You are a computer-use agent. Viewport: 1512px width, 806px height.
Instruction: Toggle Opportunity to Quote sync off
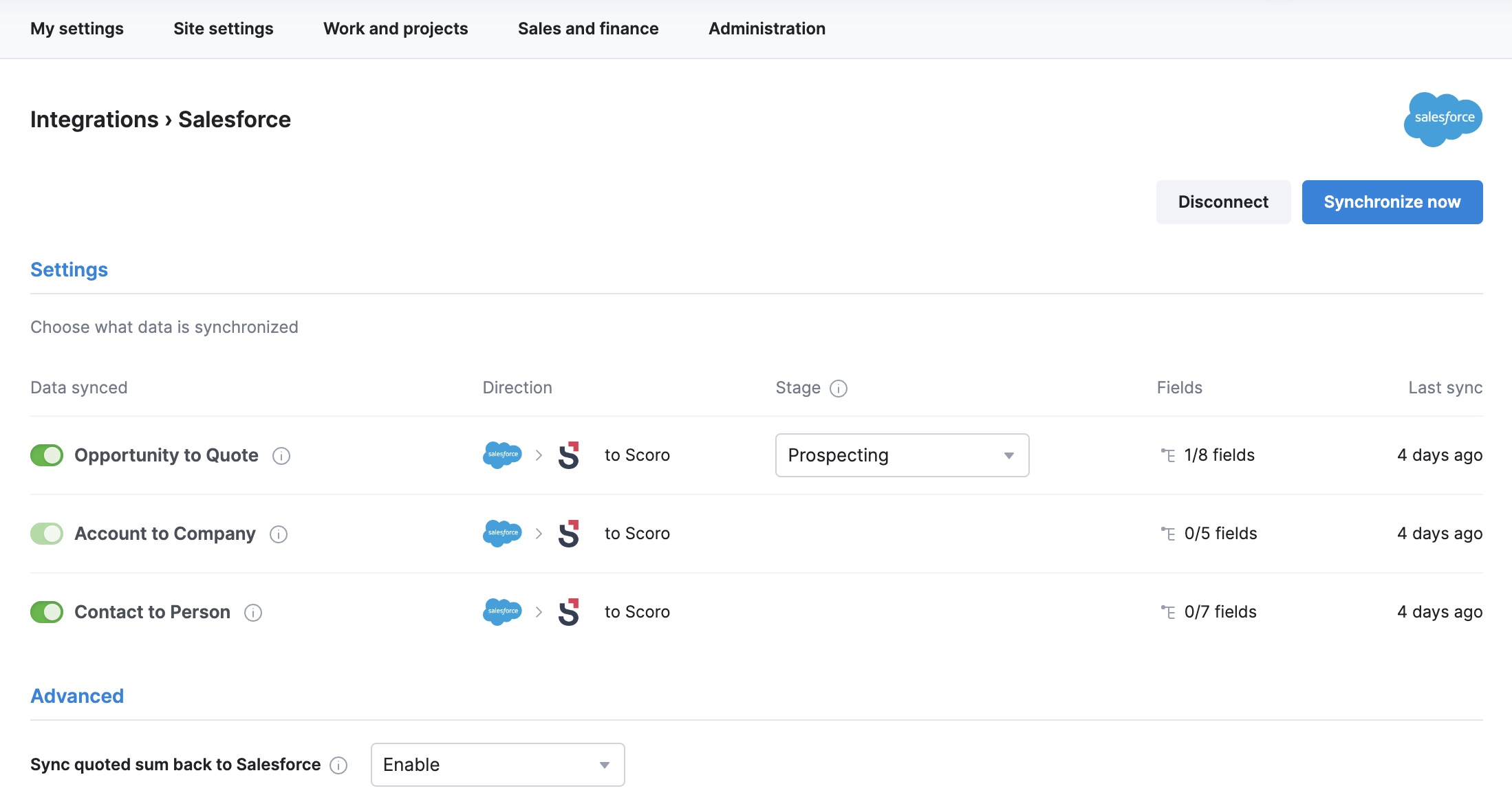pos(47,455)
